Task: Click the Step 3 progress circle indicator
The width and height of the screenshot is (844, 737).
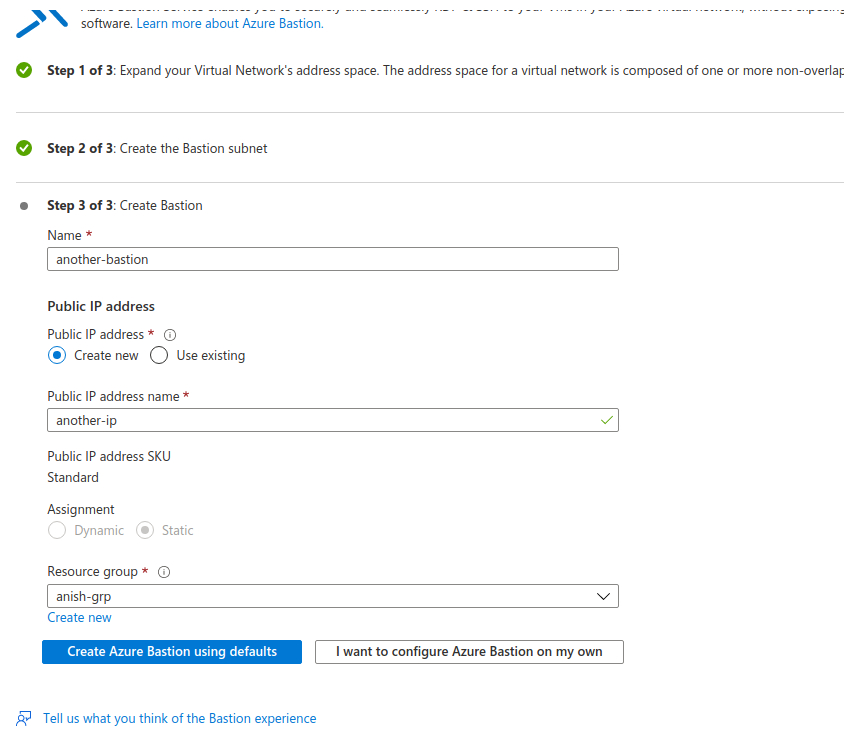Action: (22, 205)
